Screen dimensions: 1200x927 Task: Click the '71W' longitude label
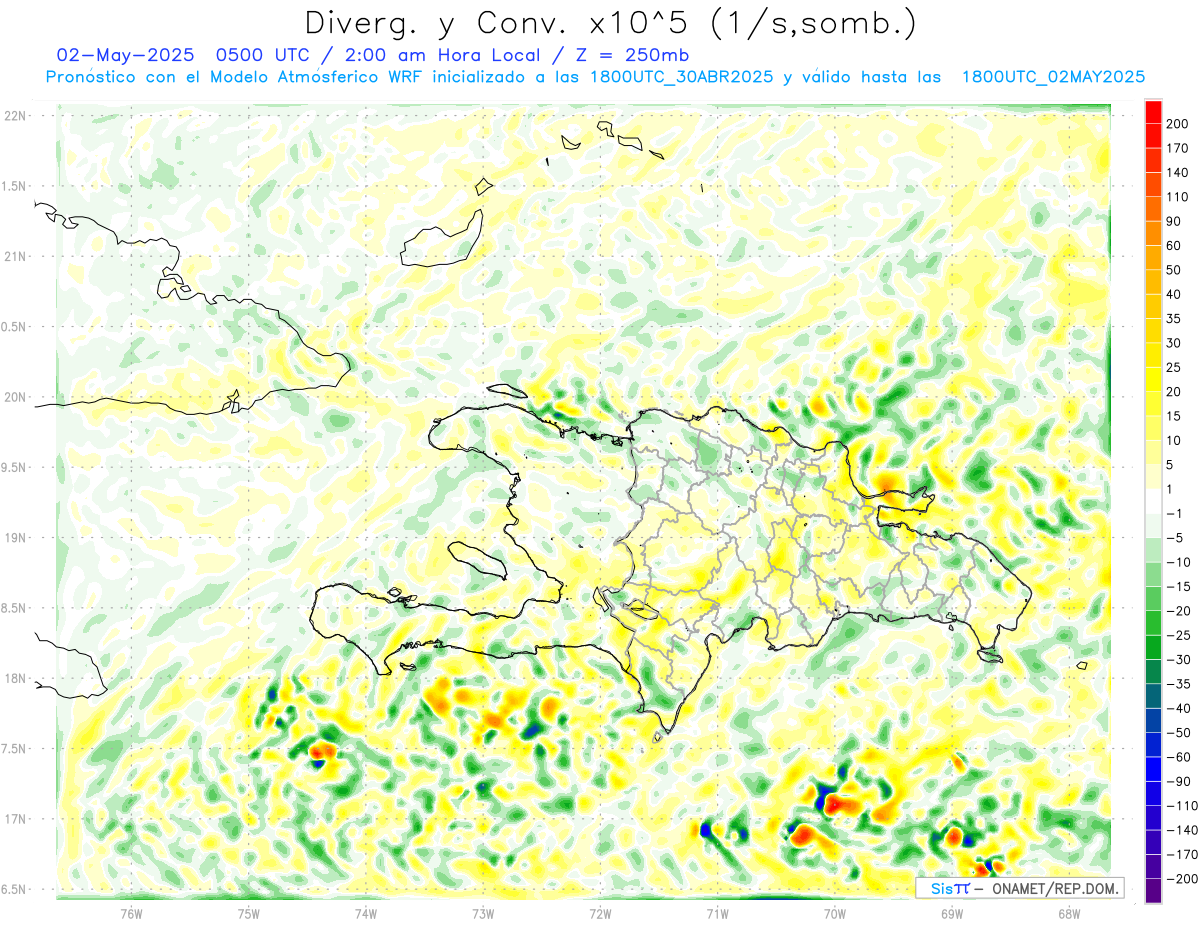[x=717, y=913]
